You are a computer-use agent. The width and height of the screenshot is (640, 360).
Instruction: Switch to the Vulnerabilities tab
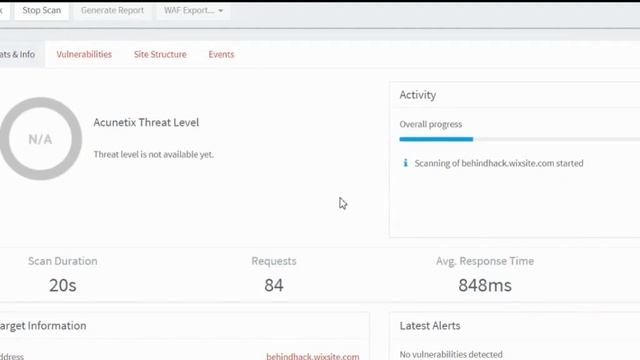click(84, 54)
